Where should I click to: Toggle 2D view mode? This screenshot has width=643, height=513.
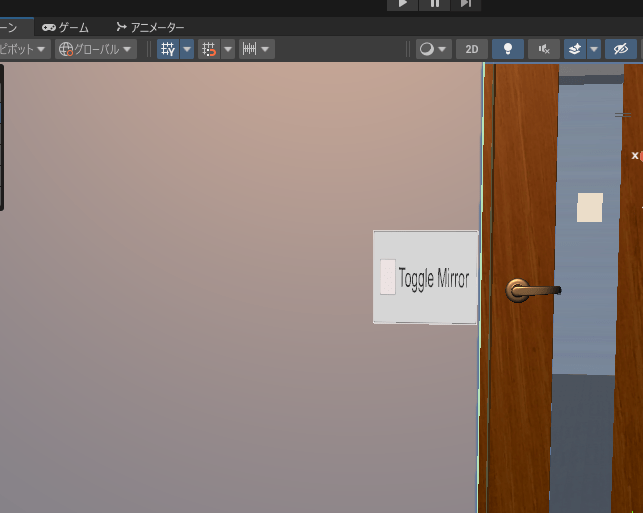click(472, 49)
